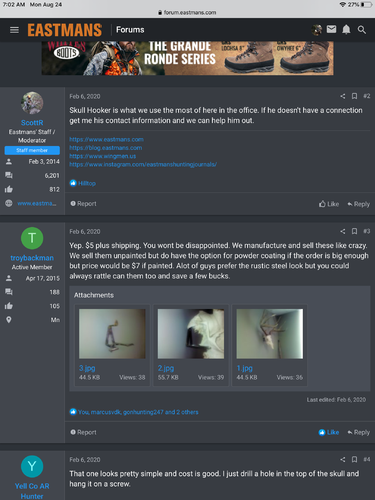The width and height of the screenshot is (375, 500).
Task: Bookmark post #3 with bookmark icon
Action: pyautogui.click(x=354, y=231)
